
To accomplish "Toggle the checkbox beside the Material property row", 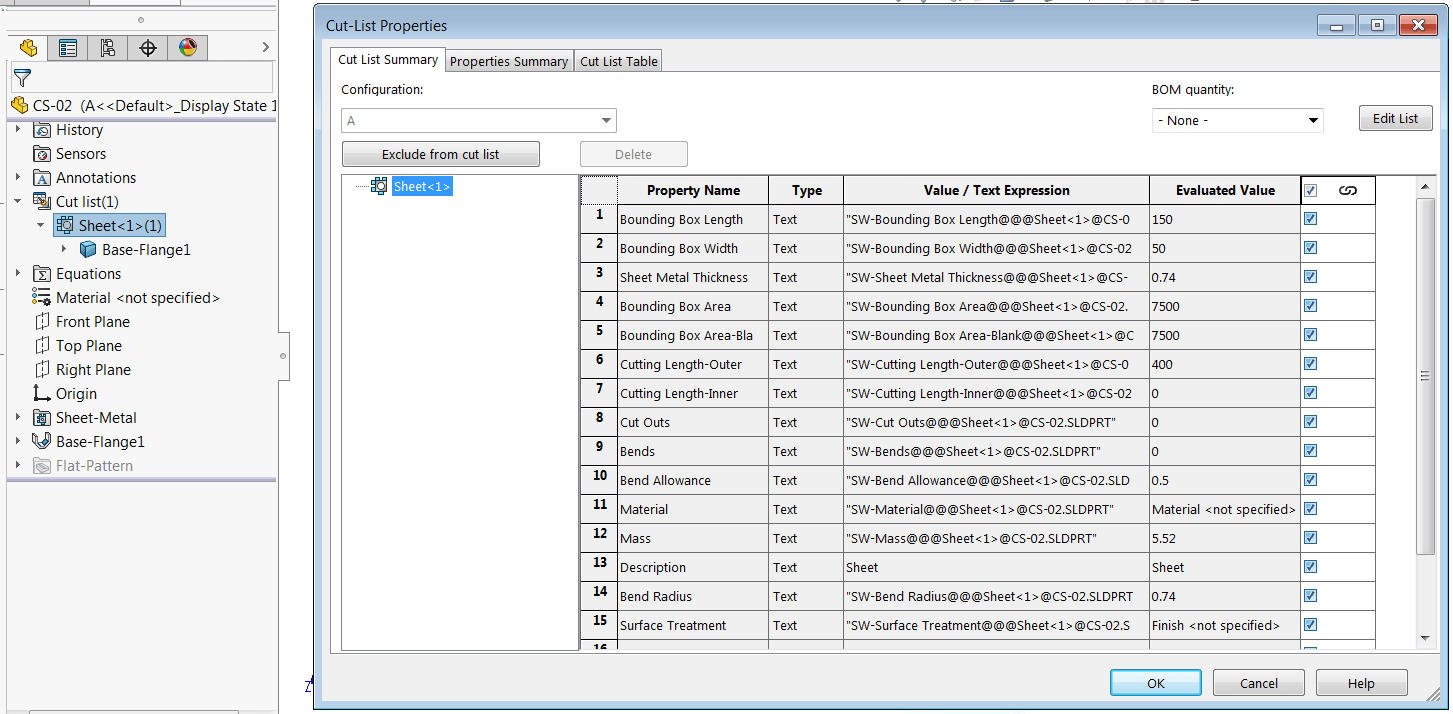I will click(x=1310, y=509).
